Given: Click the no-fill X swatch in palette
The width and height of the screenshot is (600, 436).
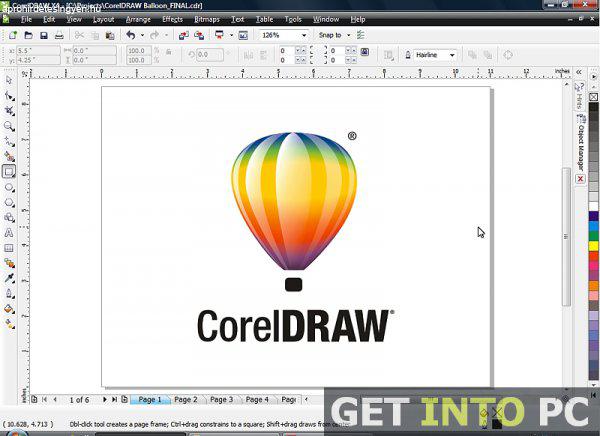Looking at the screenshot, I should coord(593,97).
